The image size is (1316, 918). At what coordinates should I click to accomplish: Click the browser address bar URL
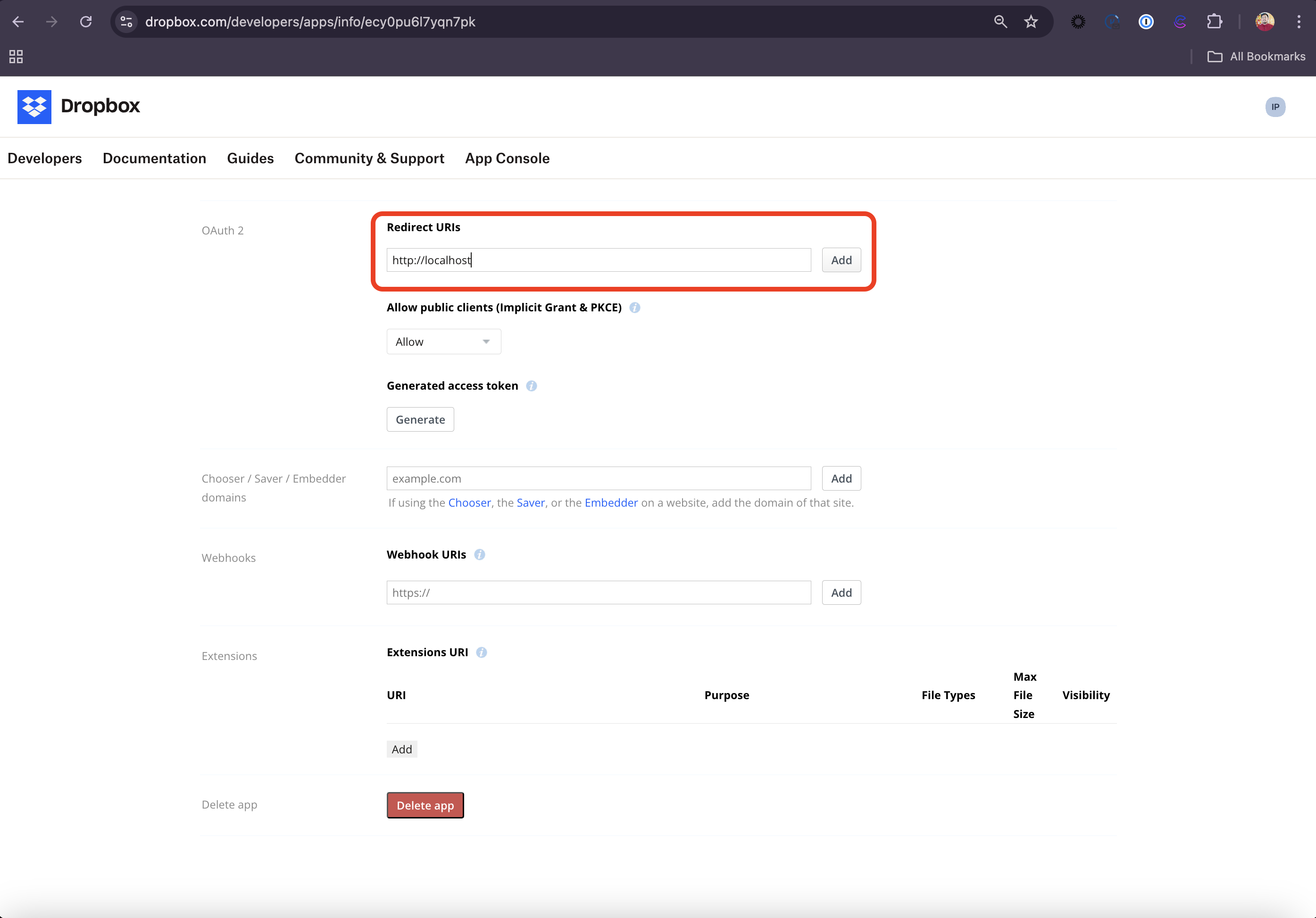click(310, 22)
